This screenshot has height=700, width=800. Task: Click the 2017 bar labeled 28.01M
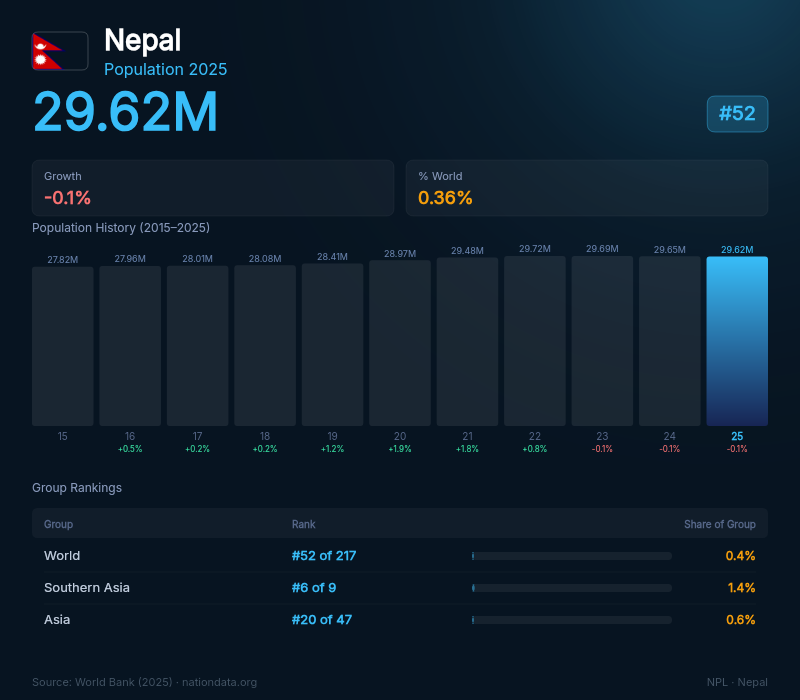click(197, 345)
